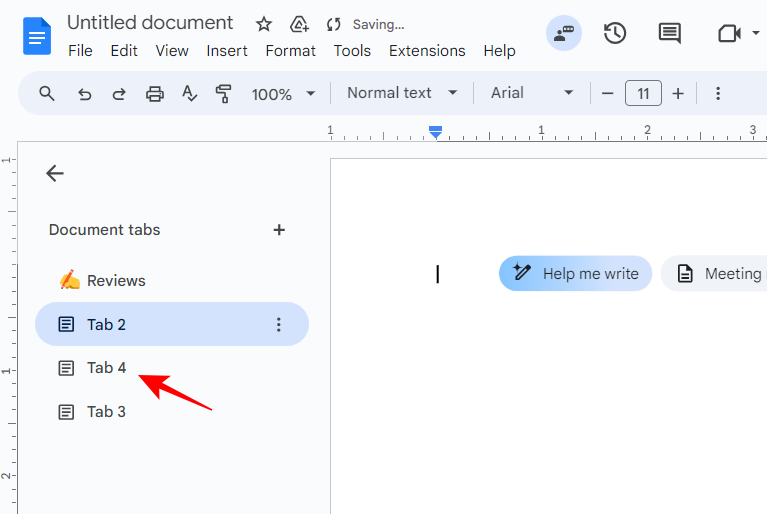Viewport: 767px width, 514px height.
Task: Activate the paint format roller
Action: pyautogui.click(x=224, y=94)
